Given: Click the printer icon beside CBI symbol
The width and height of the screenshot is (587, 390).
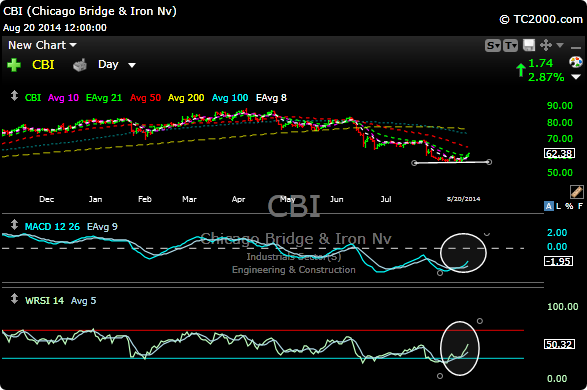Looking at the screenshot, I should [80, 65].
